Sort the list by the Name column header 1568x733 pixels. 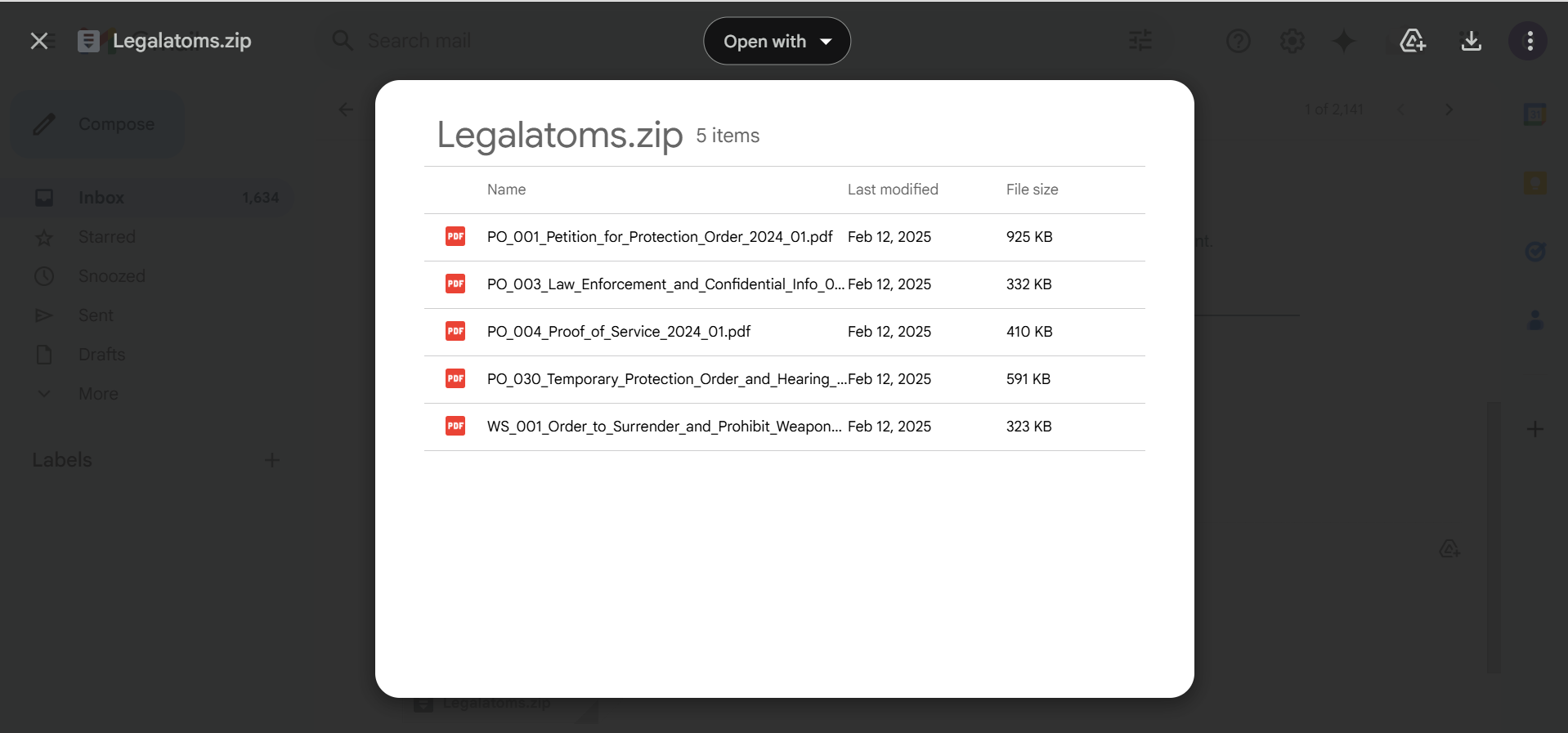click(x=506, y=190)
